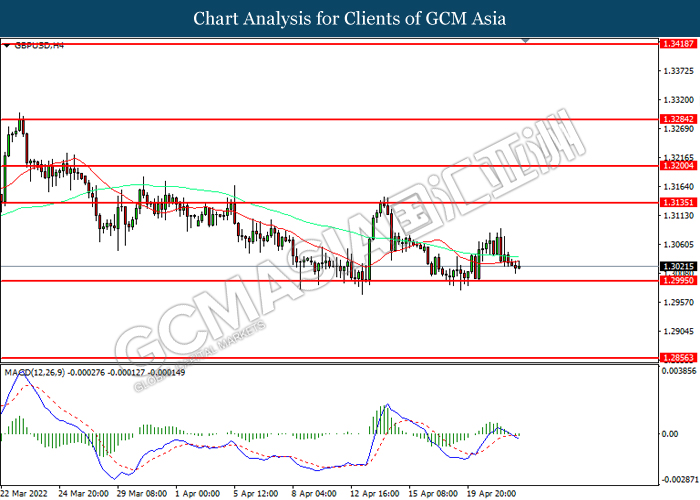The height and width of the screenshot is (500, 700).
Task: Click the 1.29570 price axis value
Action: [679, 302]
